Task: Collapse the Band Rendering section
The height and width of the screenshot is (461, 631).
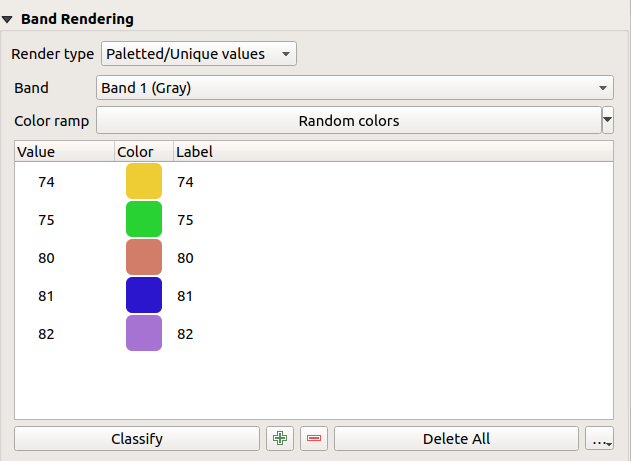Action: [8, 19]
